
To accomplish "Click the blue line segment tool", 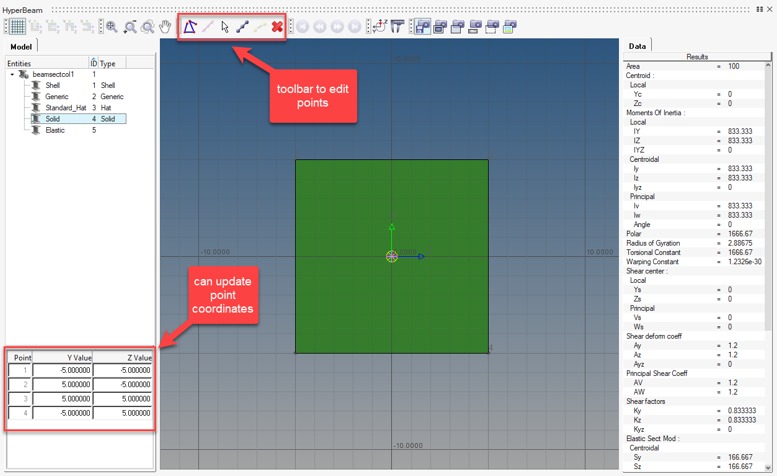I will click(243, 27).
